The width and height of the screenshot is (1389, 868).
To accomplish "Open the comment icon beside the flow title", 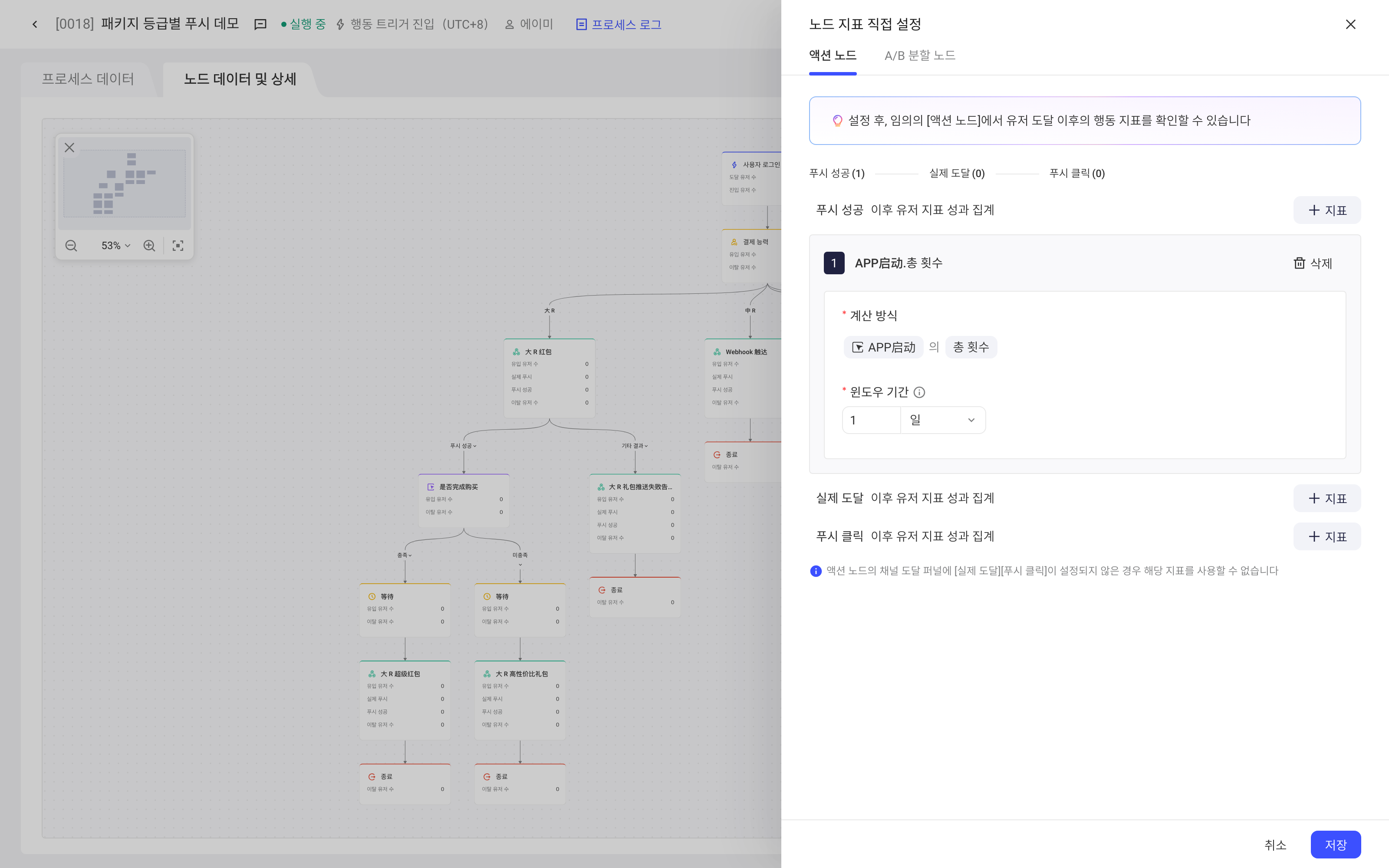I will tap(260, 24).
